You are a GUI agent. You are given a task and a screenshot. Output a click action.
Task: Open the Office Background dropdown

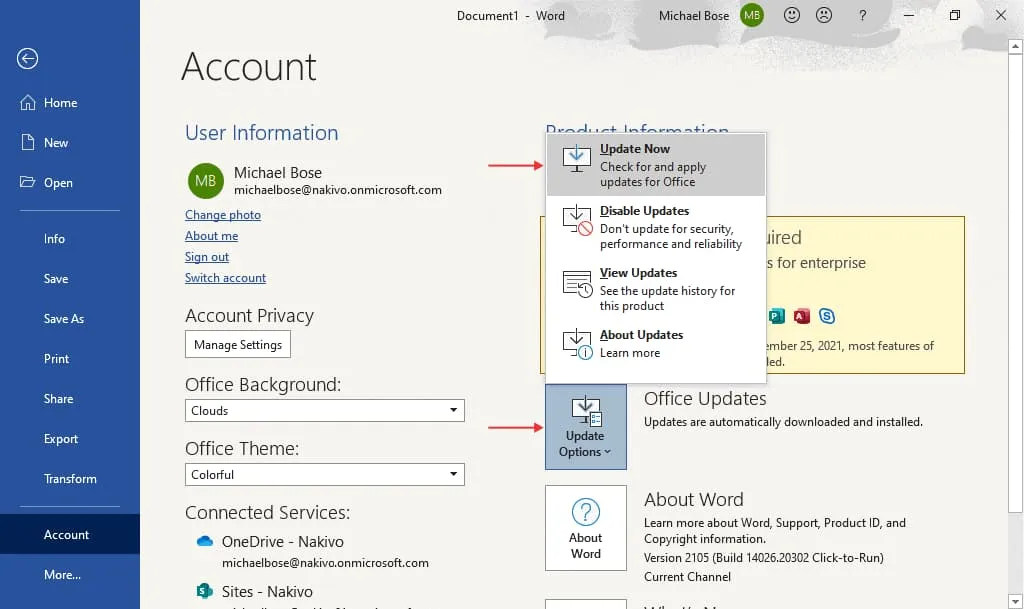click(x=325, y=410)
